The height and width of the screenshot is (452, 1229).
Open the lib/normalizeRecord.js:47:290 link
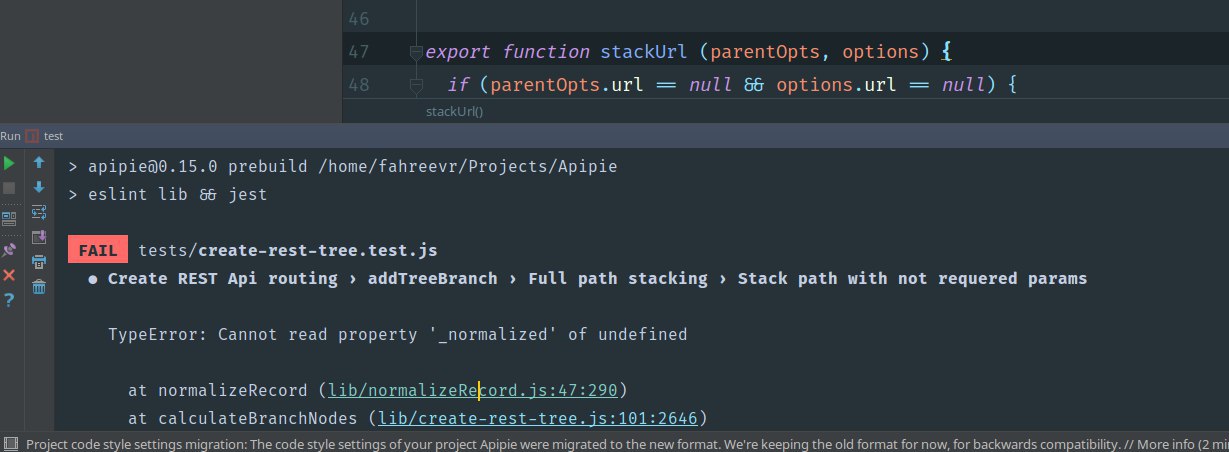click(x=473, y=390)
